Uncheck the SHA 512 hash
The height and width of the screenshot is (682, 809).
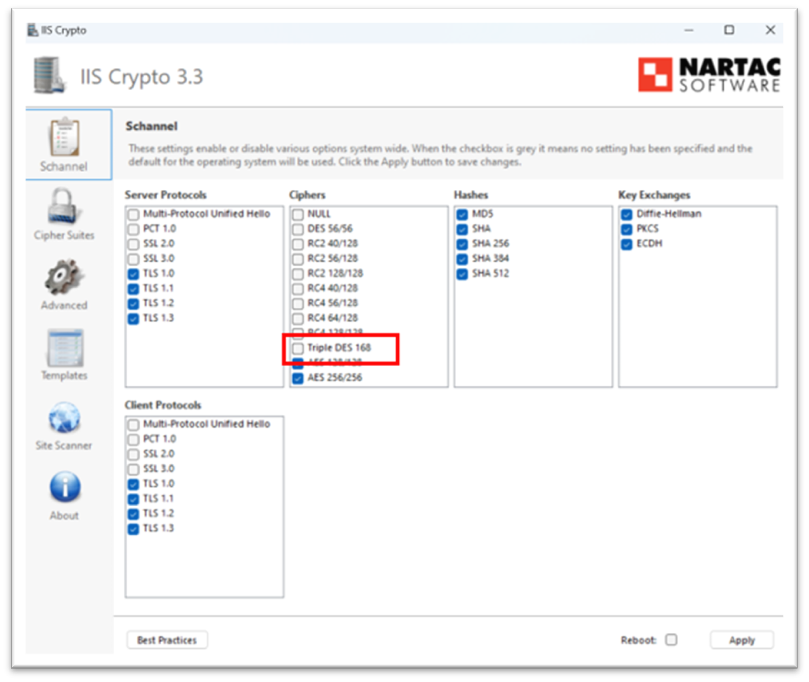(462, 273)
